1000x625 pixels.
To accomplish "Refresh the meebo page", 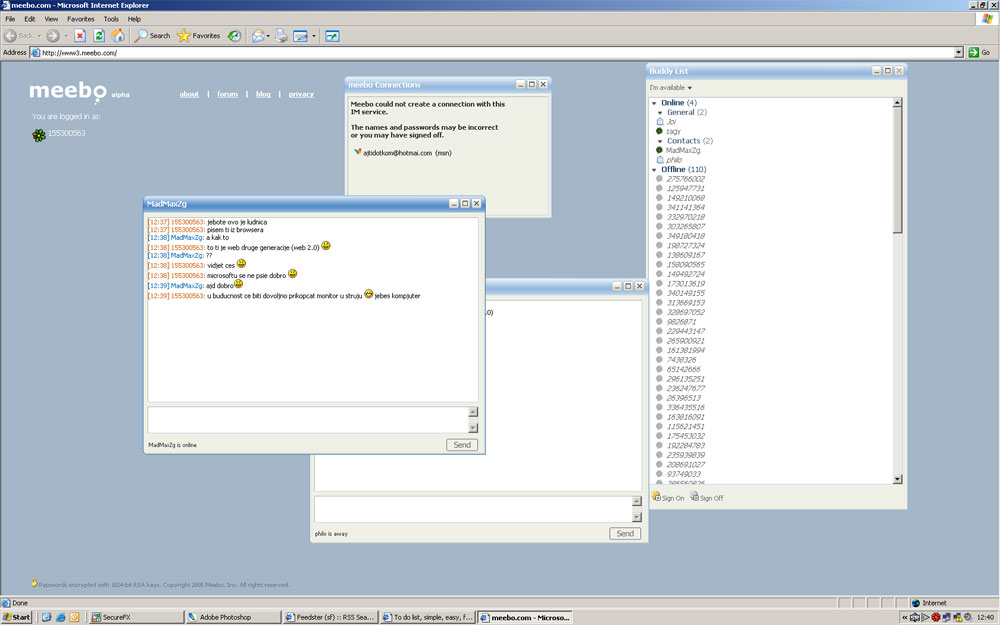I will tap(99, 35).
